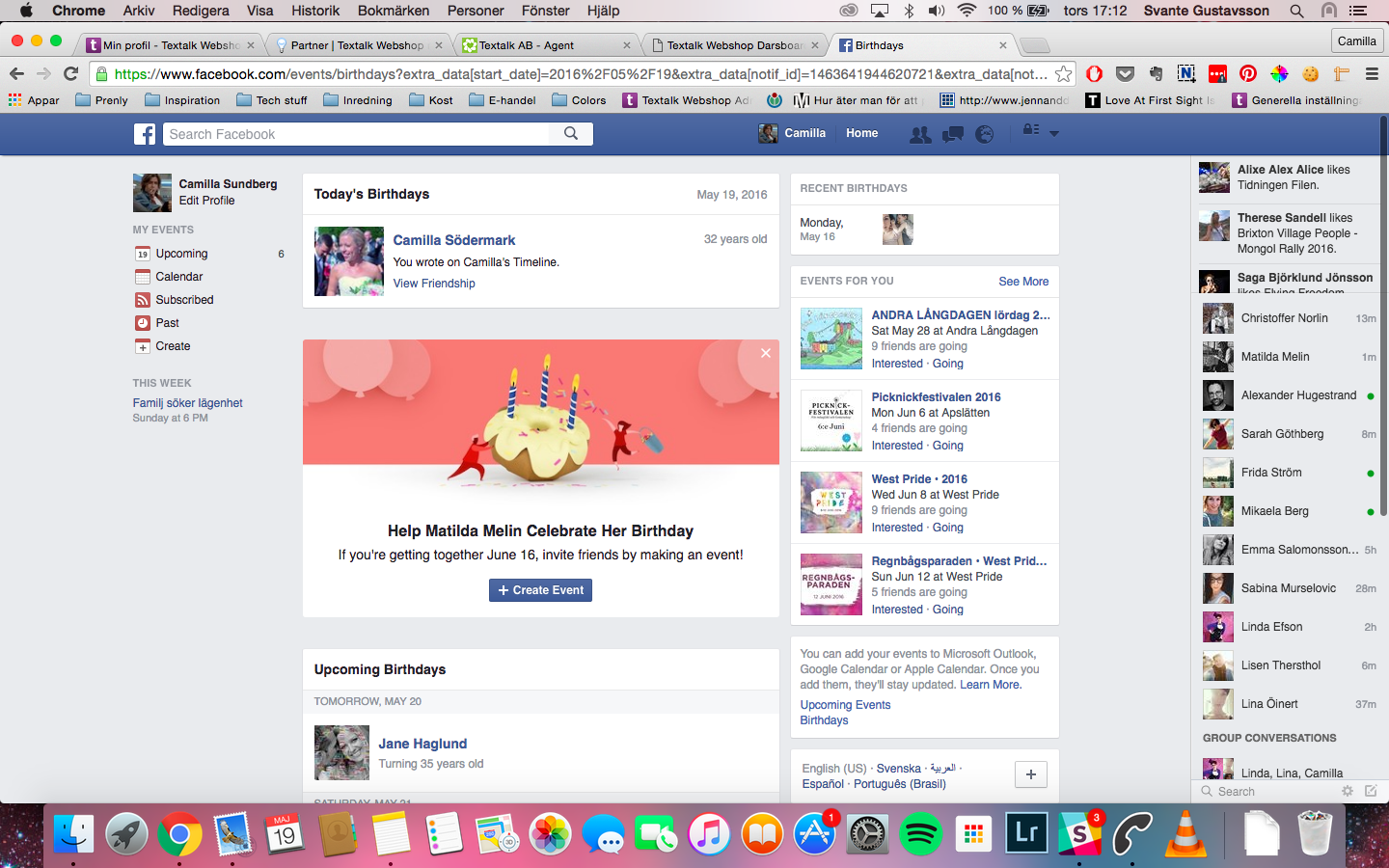The width and height of the screenshot is (1389, 868).
Task: Mark Going for Picknickfestivalen 2016
Action: click(x=948, y=446)
